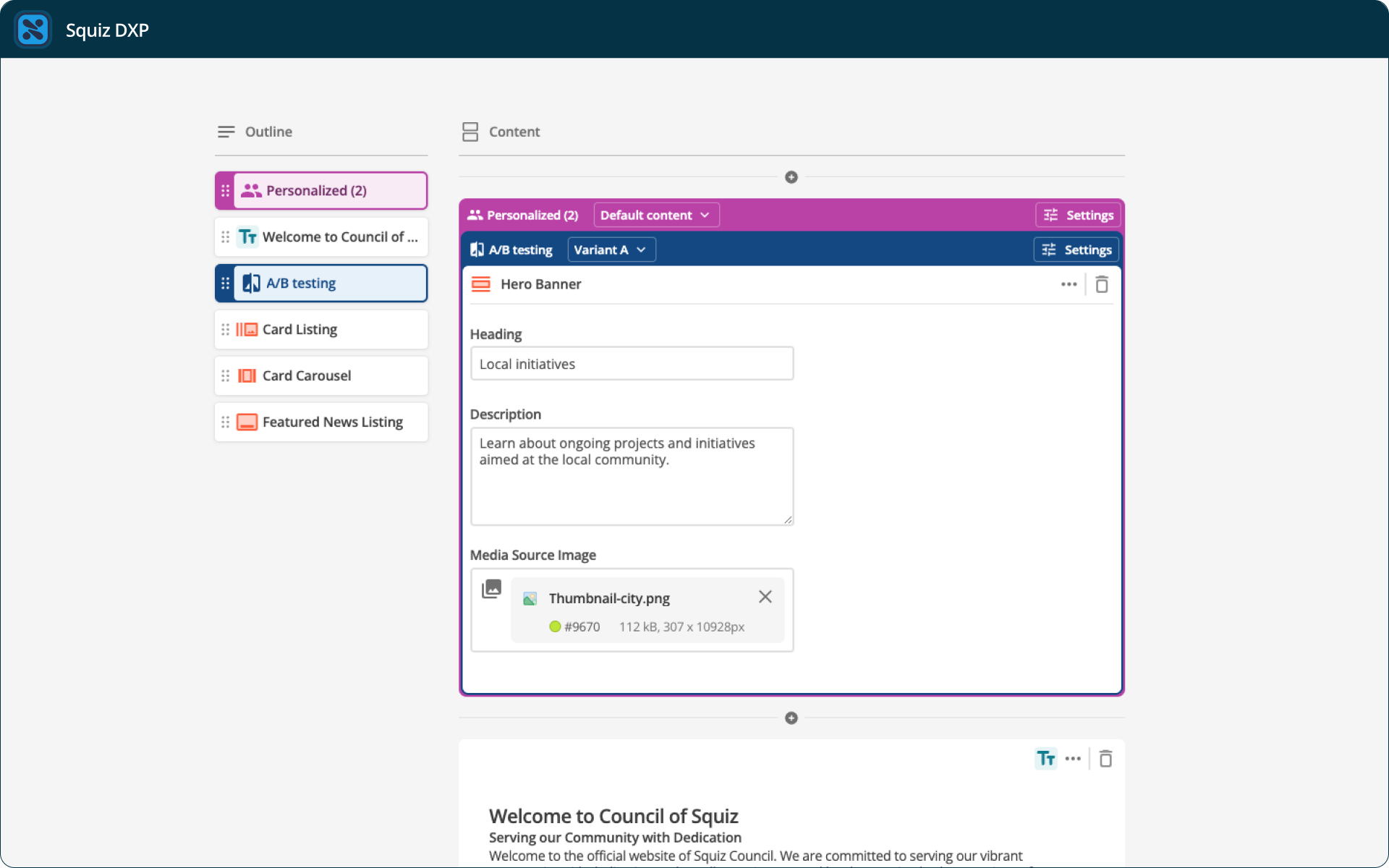Screen dimensions: 1389x868
Task: Click the Thumbnail-city.png file entry
Action: (x=647, y=610)
